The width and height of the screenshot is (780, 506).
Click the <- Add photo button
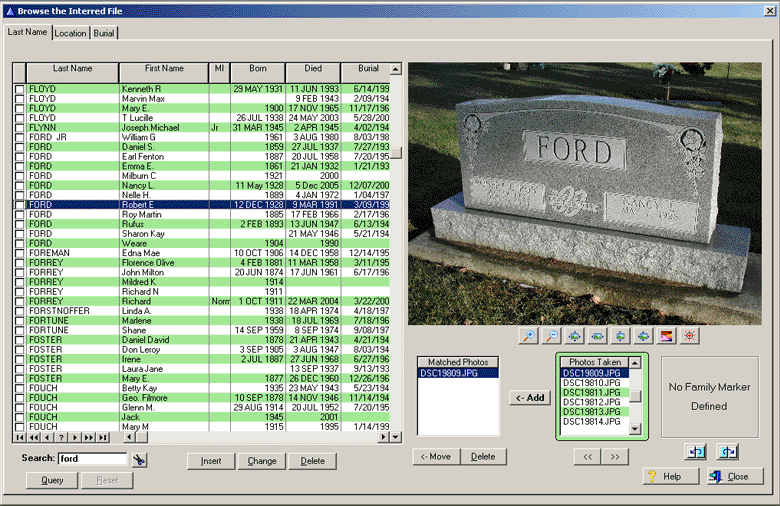pos(529,398)
